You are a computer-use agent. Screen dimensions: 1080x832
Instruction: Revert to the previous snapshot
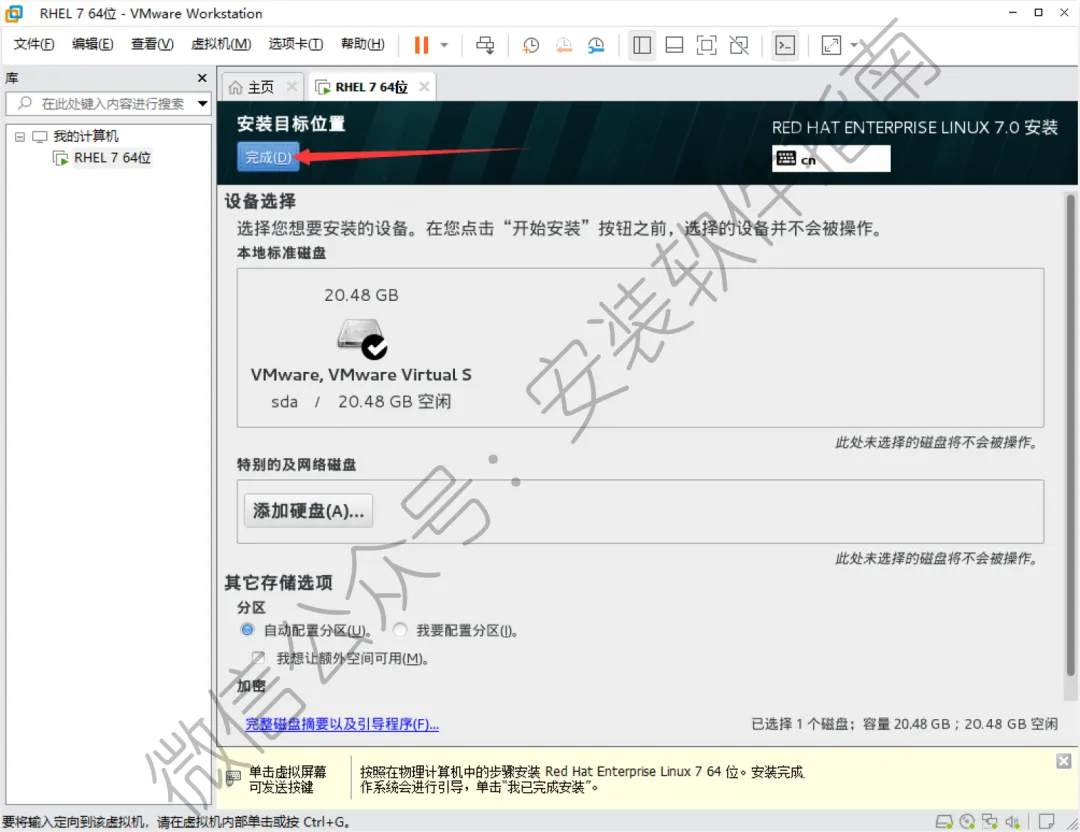pyautogui.click(x=563, y=45)
